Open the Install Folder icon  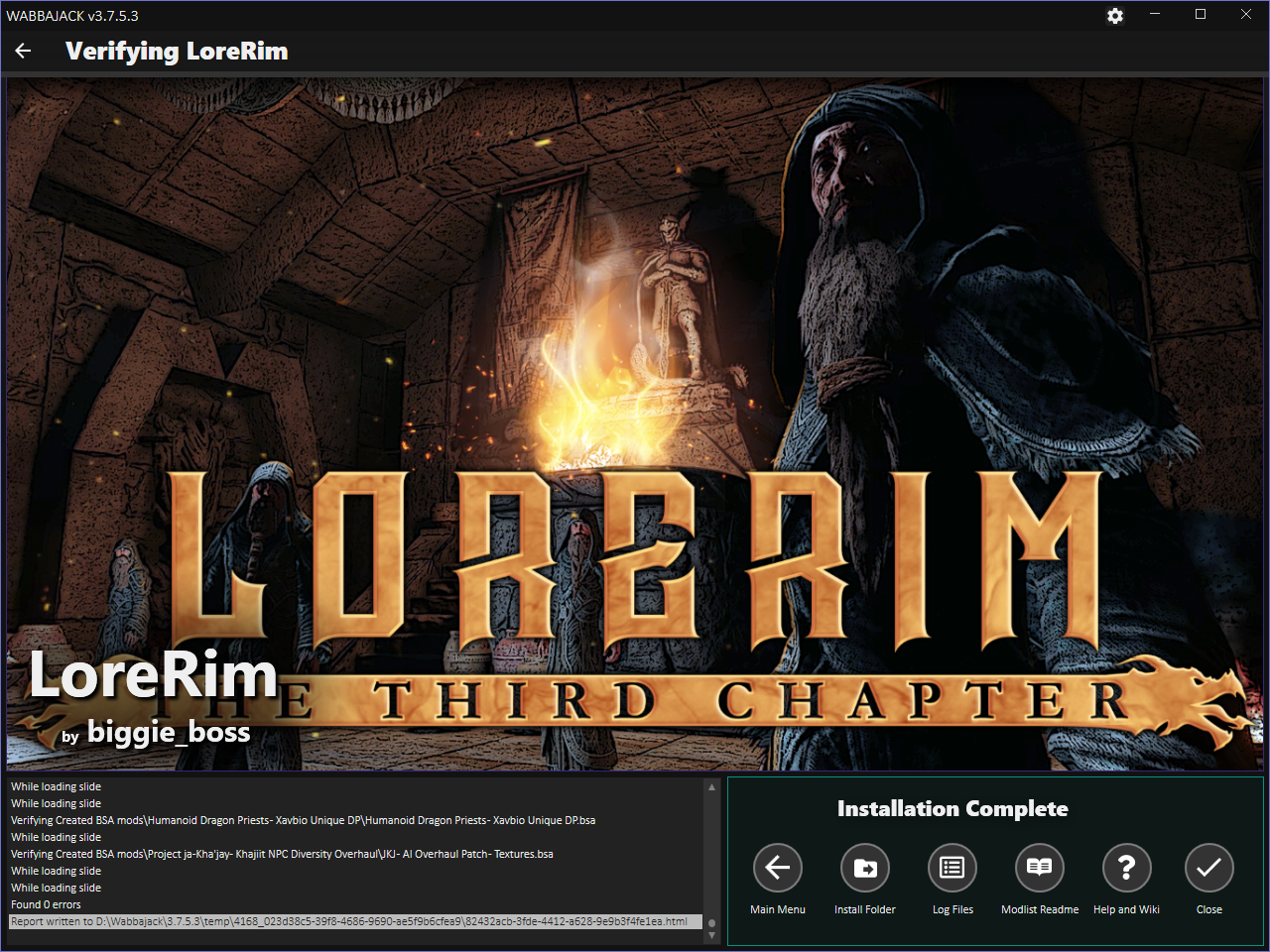pyautogui.click(x=865, y=868)
